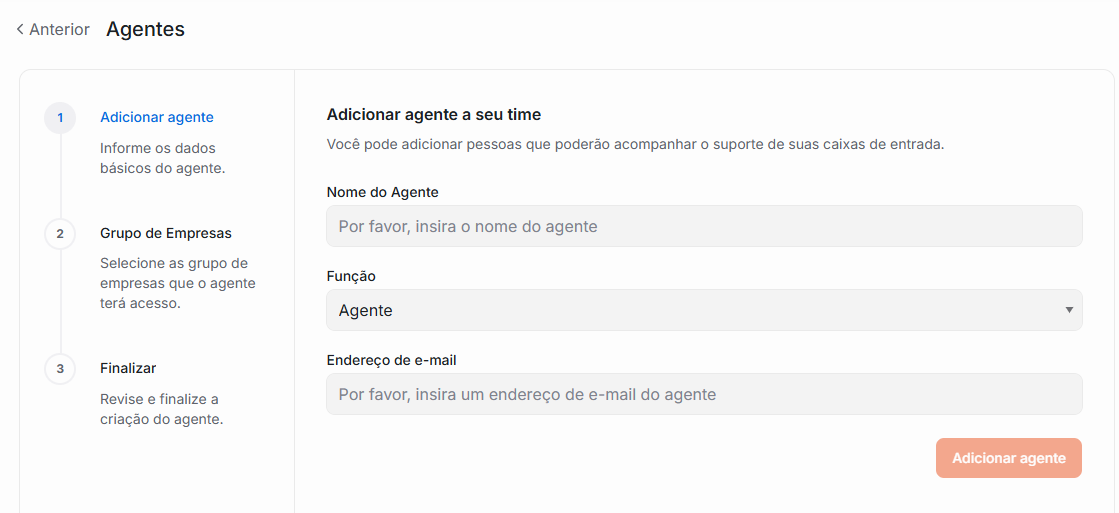Click the Adicionar agente a seu time heading
The image size is (1119, 513).
click(434, 115)
